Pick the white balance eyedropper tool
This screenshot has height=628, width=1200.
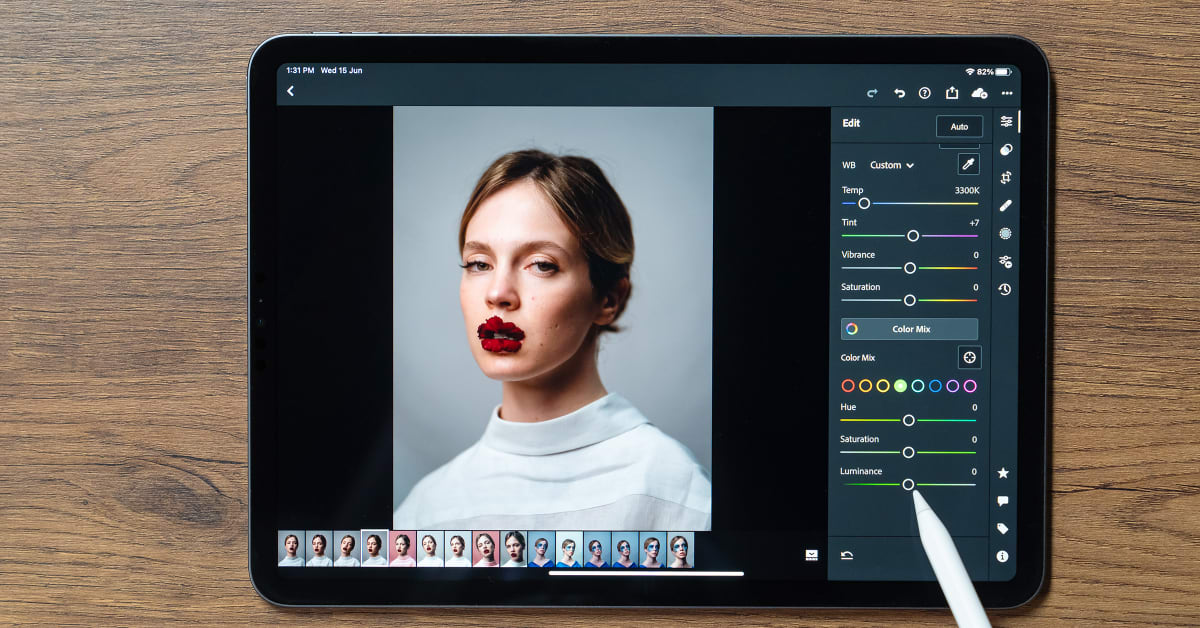click(x=968, y=165)
